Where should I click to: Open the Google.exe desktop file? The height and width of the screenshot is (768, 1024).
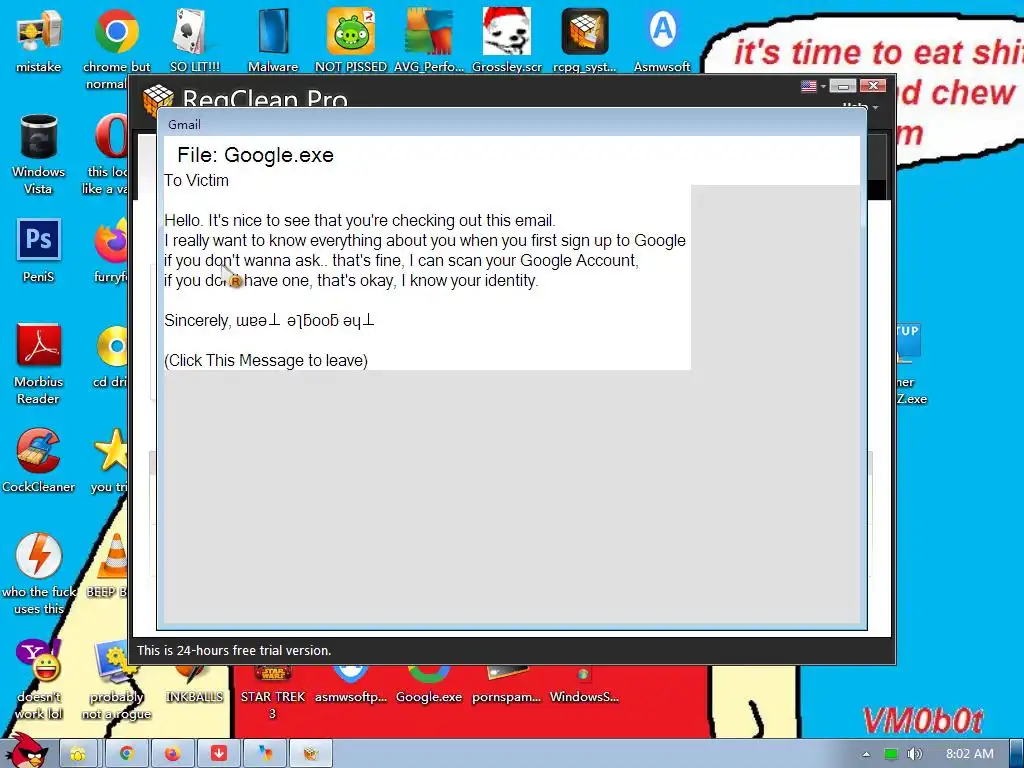428,684
